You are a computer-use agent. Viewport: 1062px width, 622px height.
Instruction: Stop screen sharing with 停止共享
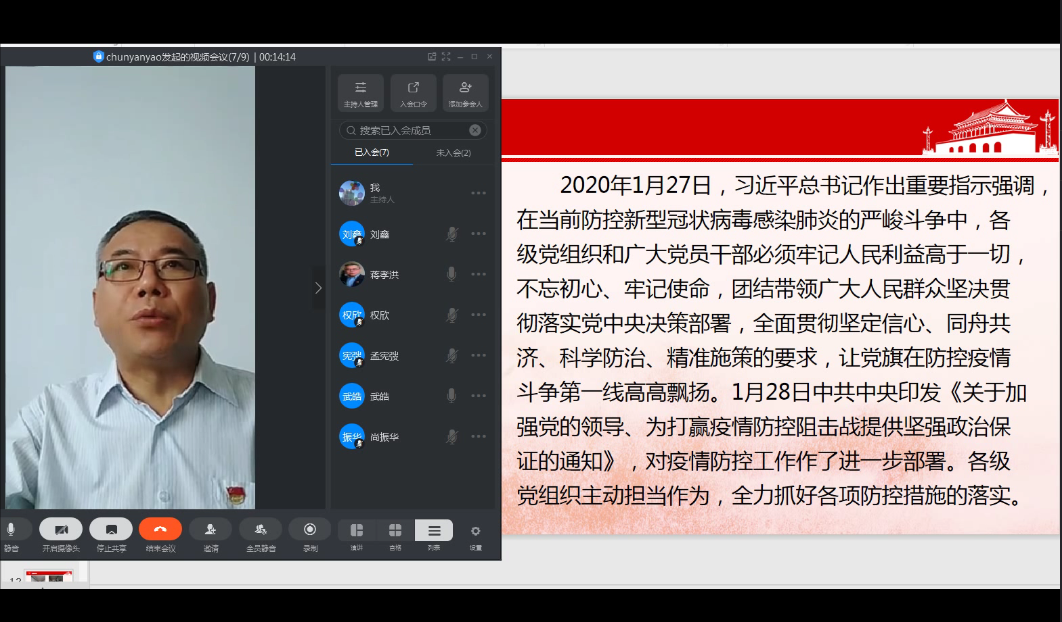click(x=111, y=530)
